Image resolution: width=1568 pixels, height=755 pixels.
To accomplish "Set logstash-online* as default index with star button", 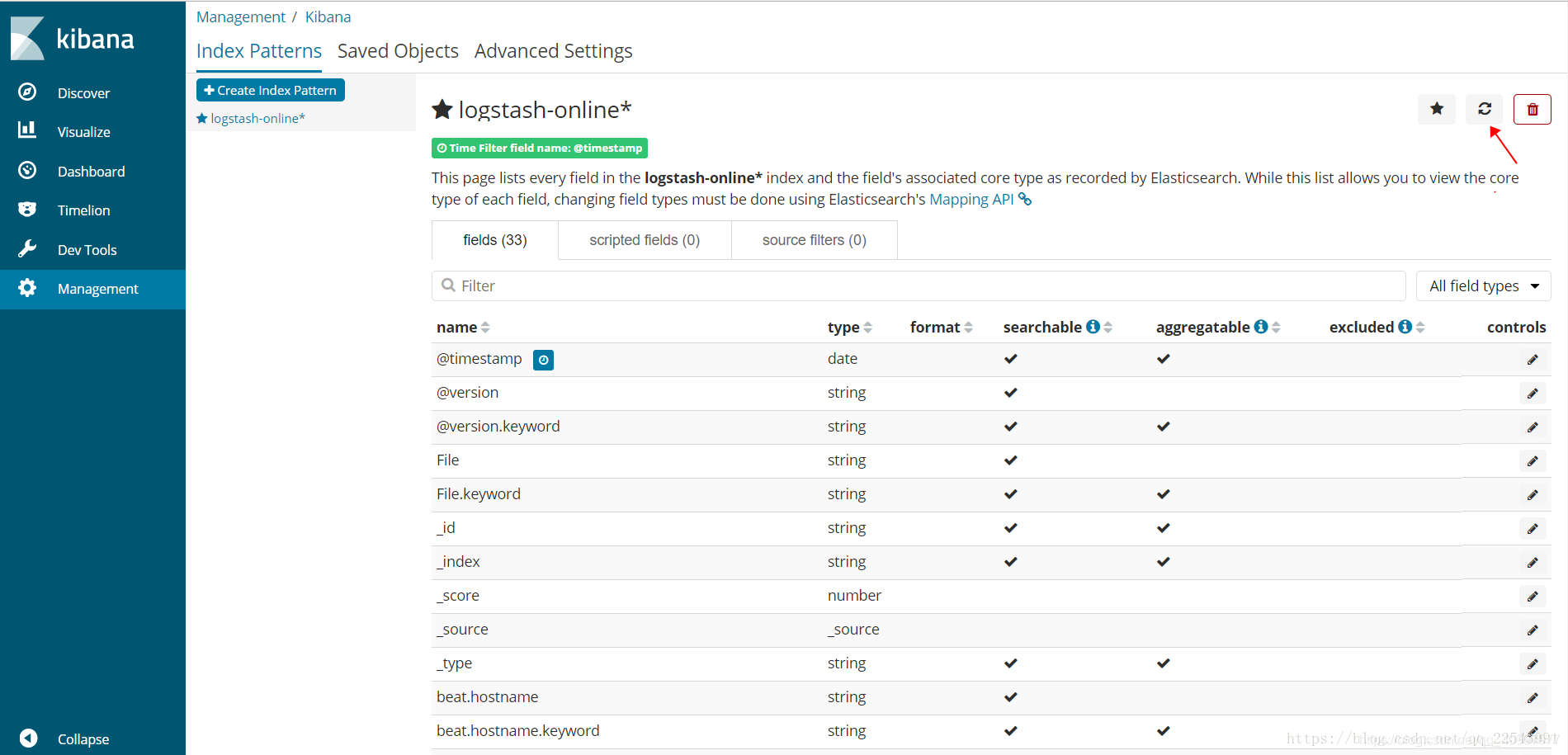I will (1437, 109).
